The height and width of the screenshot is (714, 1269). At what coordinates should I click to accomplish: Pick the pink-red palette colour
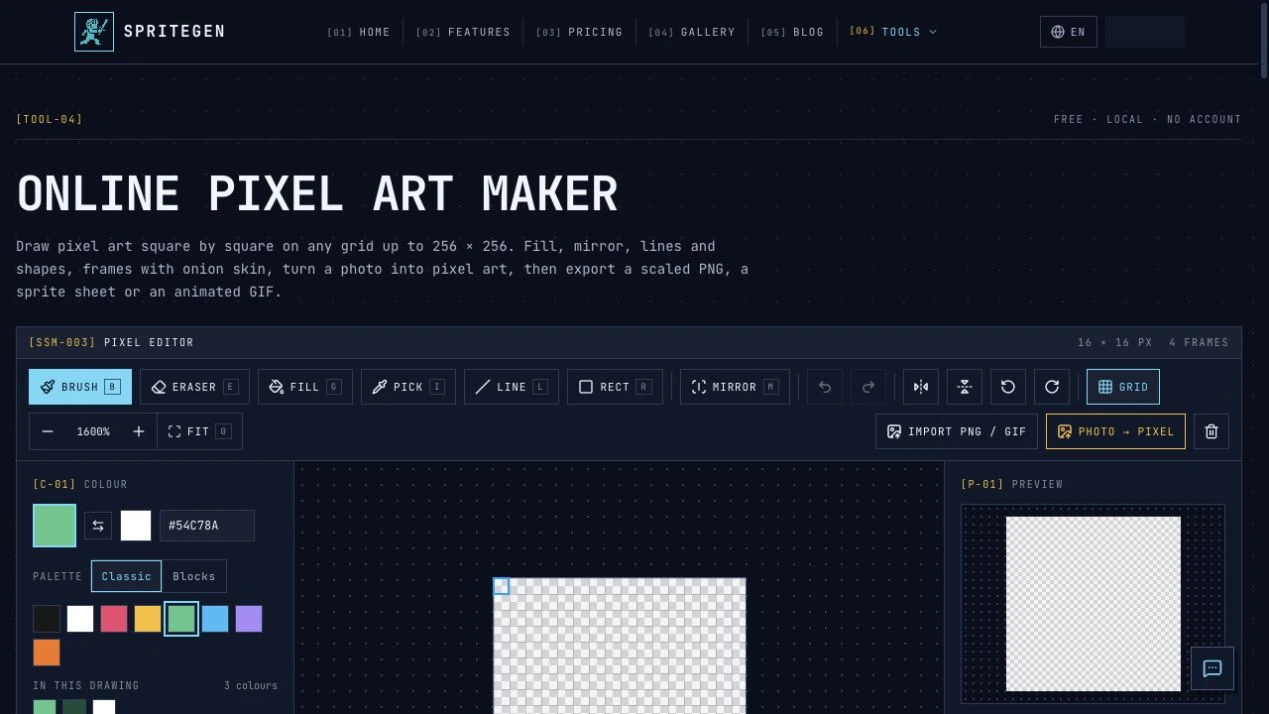click(x=114, y=619)
